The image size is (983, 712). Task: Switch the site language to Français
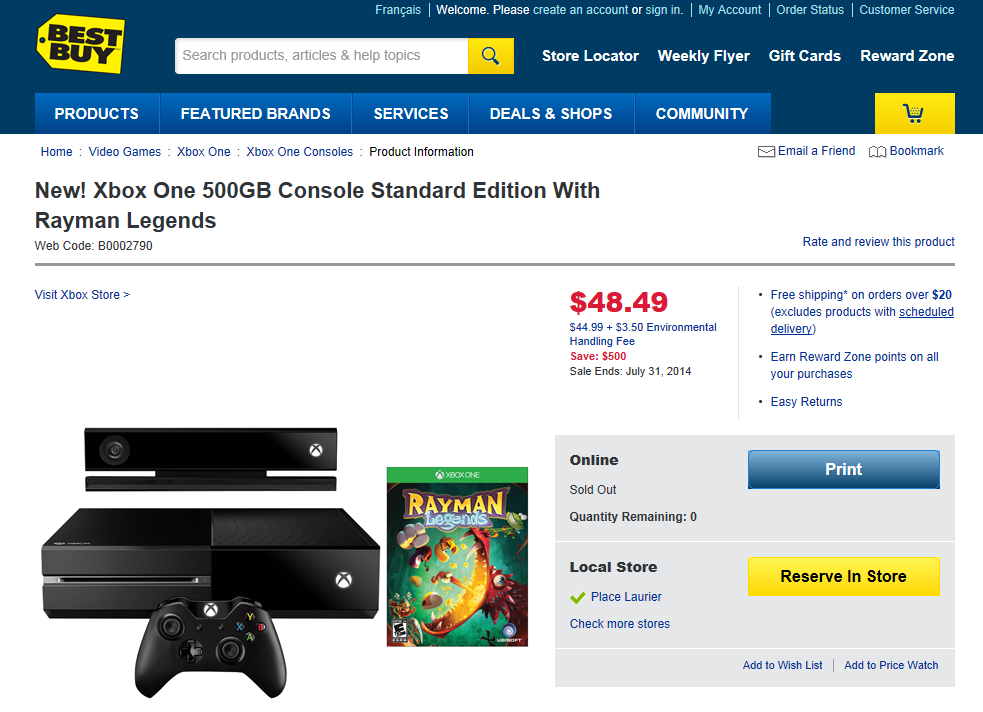tap(398, 10)
